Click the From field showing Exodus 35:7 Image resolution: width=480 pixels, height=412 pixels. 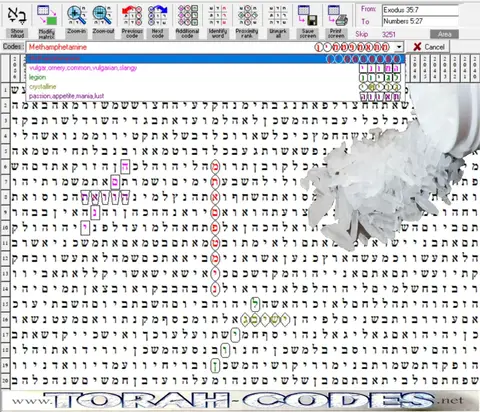point(420,10)
